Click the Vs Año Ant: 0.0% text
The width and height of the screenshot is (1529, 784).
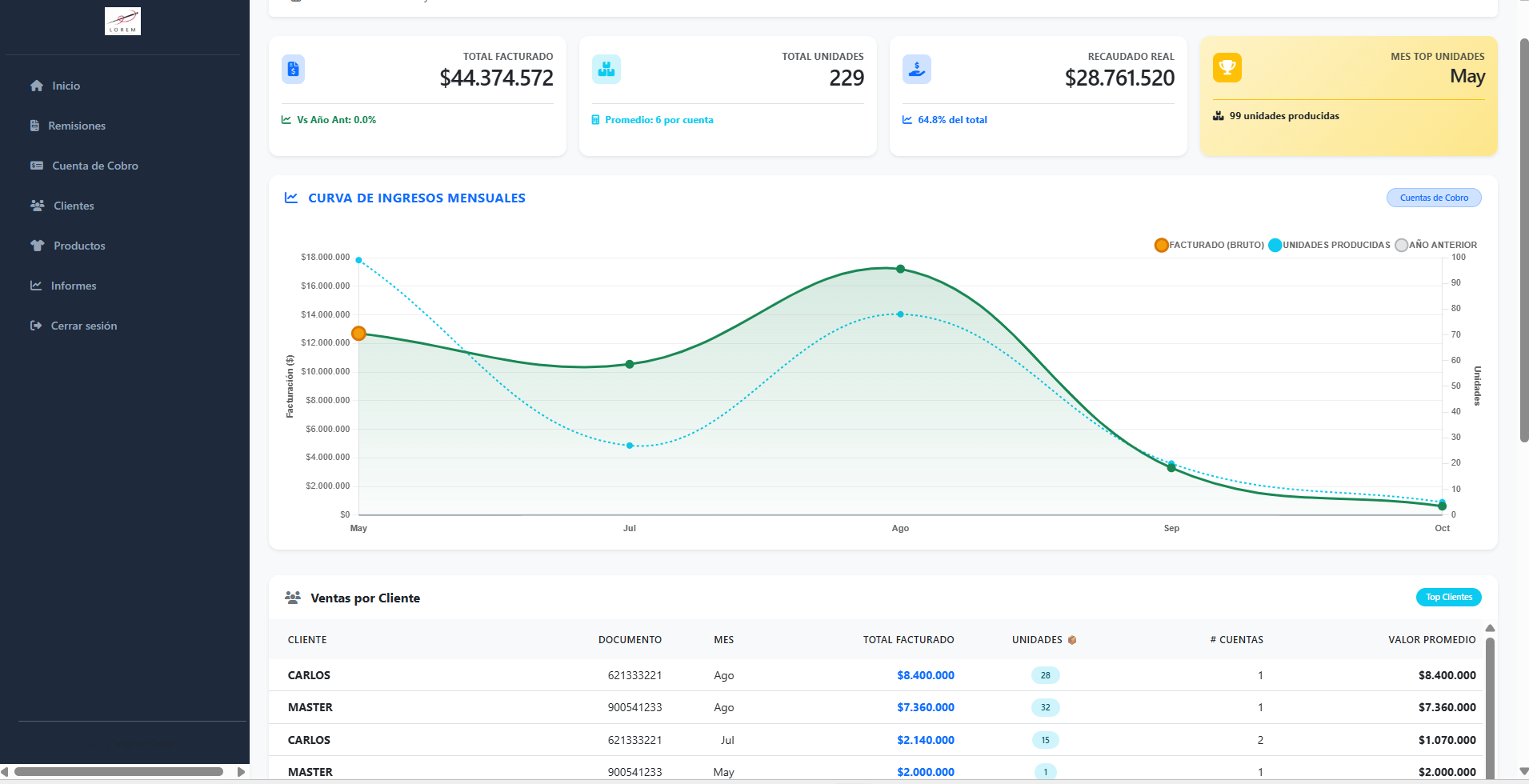tap(336, 120)
